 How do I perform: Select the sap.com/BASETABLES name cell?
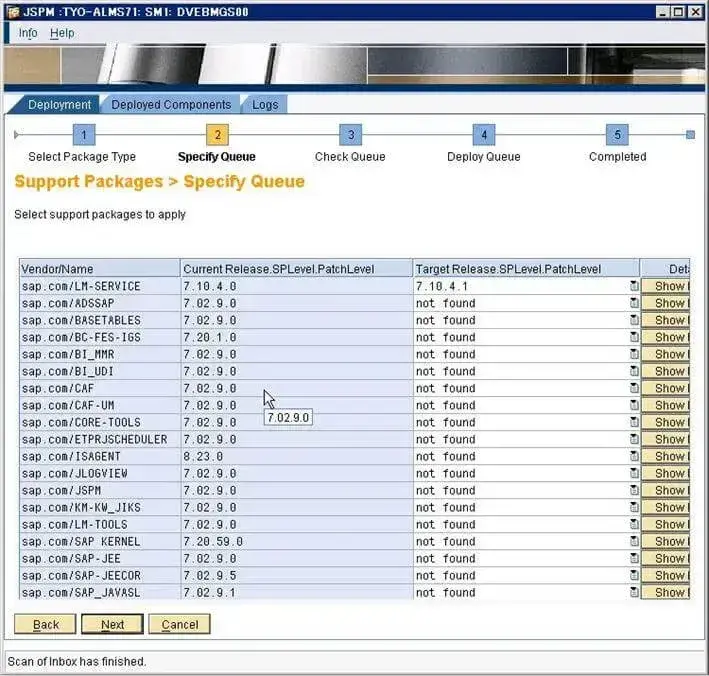click(99, 320)
